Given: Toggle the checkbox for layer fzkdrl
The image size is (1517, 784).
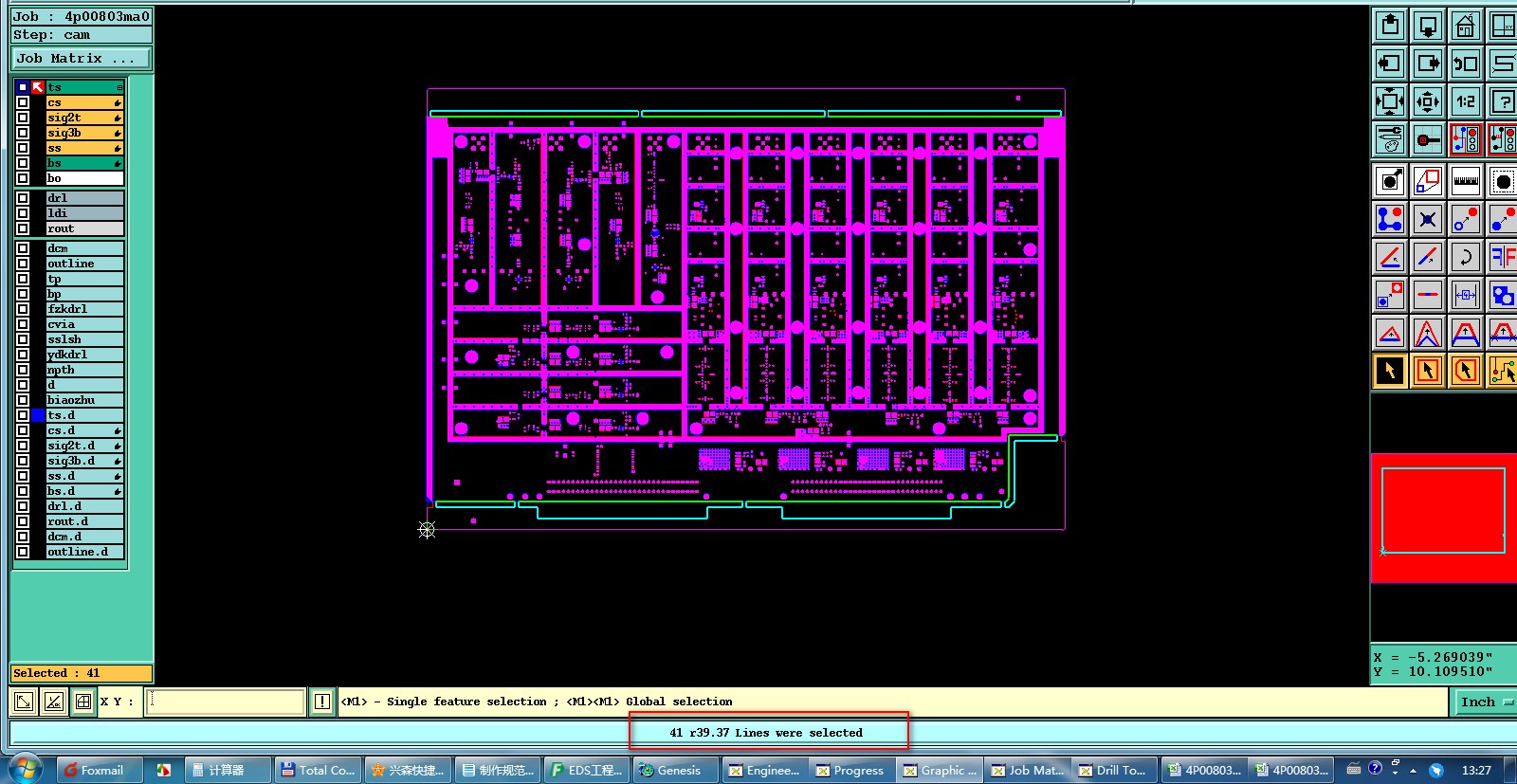Looking at the screenshot, I should click(23, 309).
